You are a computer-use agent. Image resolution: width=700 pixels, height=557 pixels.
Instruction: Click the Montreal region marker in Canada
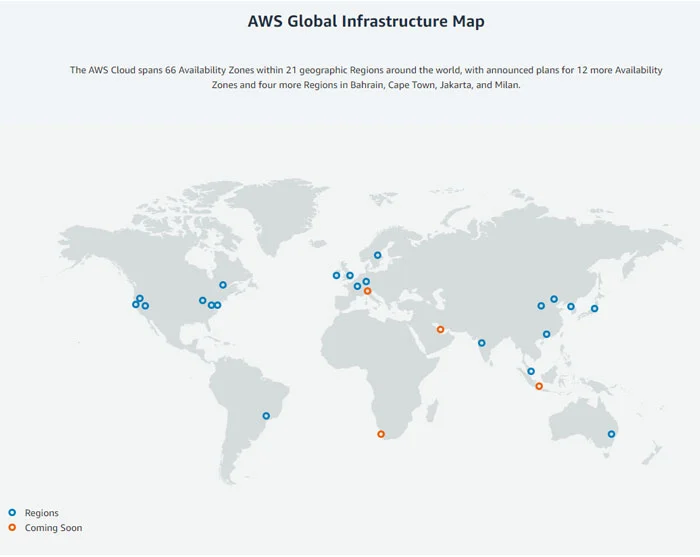[223, 285]
